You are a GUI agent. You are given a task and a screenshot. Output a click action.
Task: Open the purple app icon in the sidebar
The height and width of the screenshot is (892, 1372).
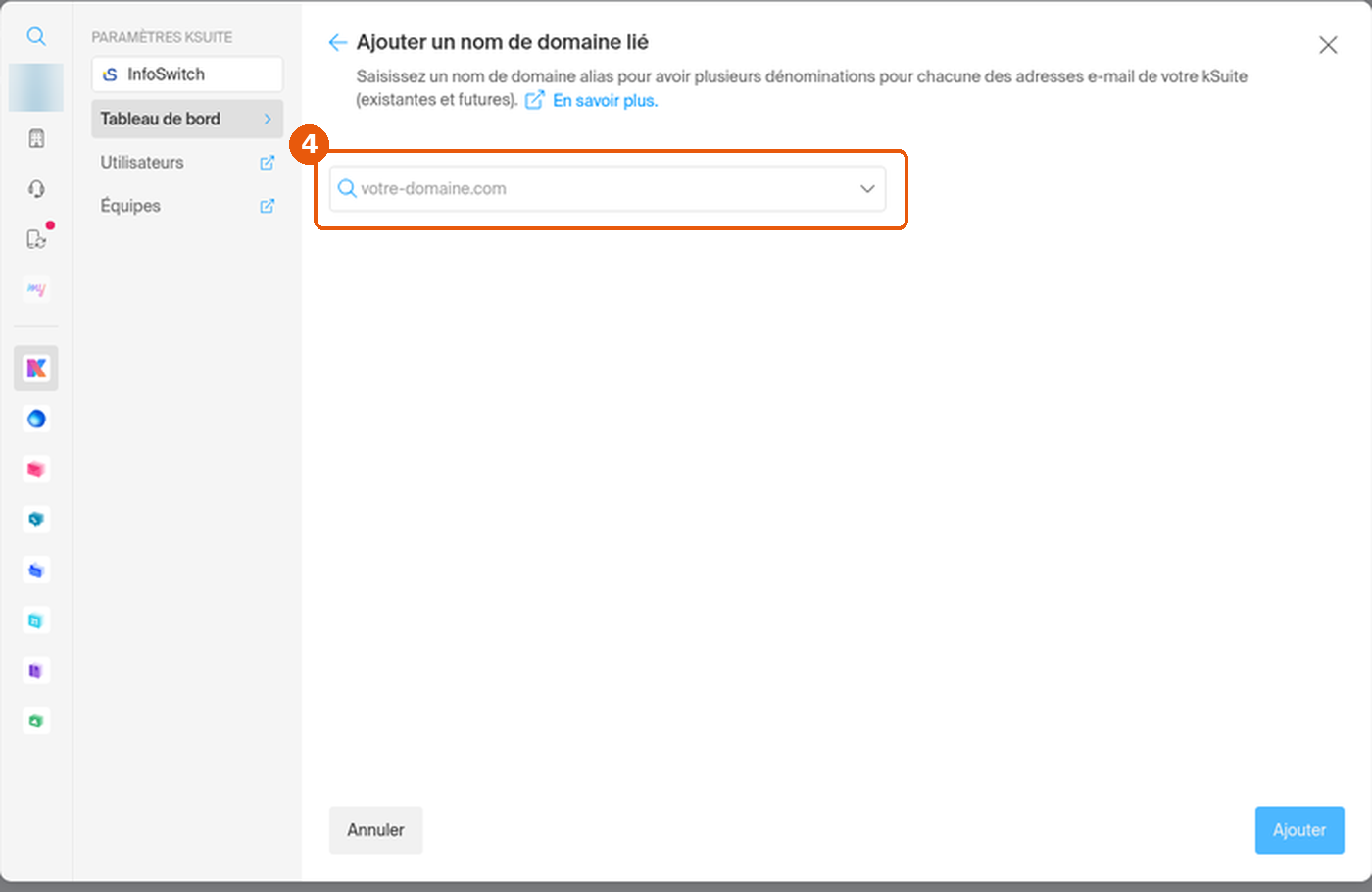[36, 670]
